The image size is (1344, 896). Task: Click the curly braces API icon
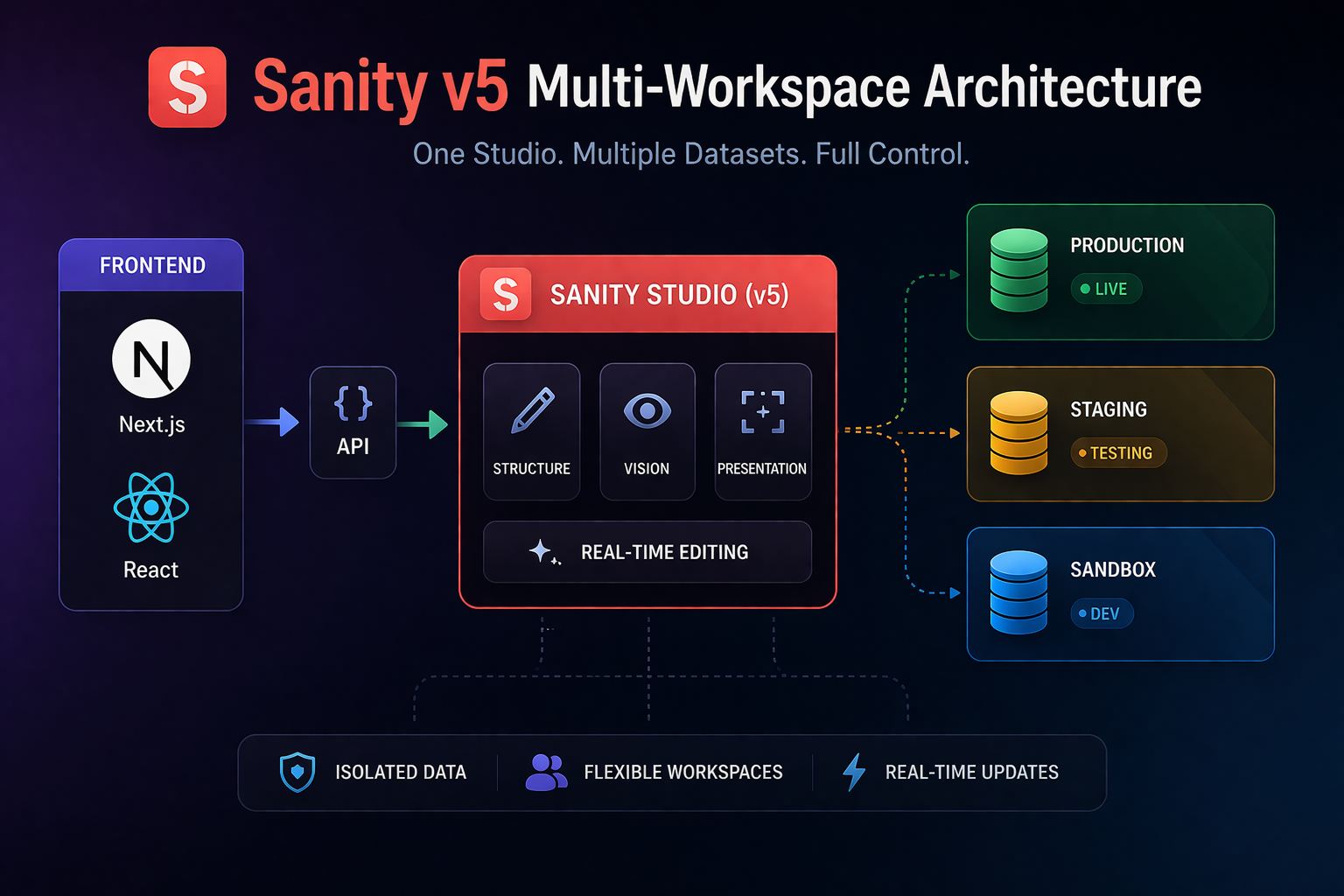point(353,403)
